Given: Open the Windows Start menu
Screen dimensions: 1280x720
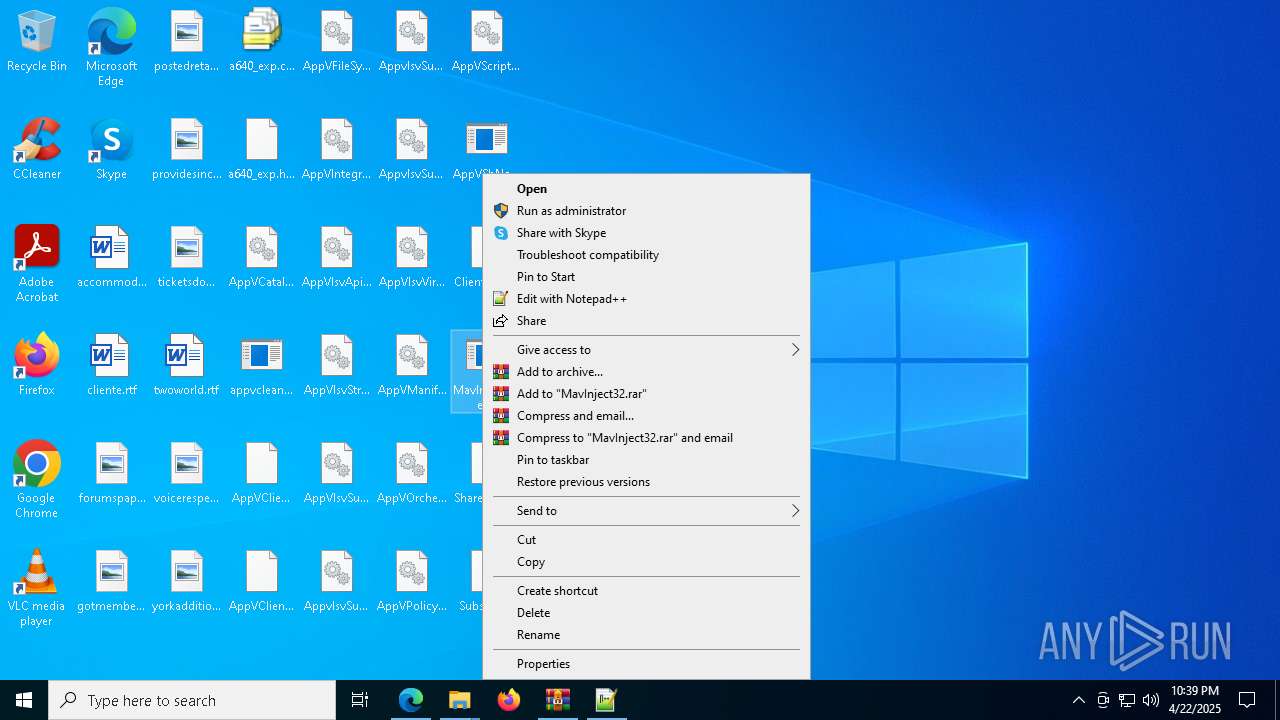Looking at the screenshot, I should pyautogui.click(x=24, y=700).
